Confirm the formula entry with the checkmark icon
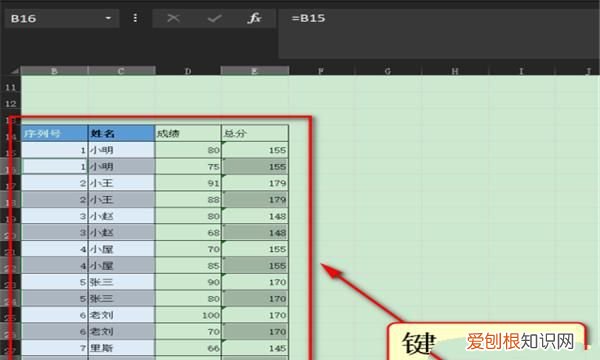The image size is (600, 360). pyautogui.click(x=214, y=18)
